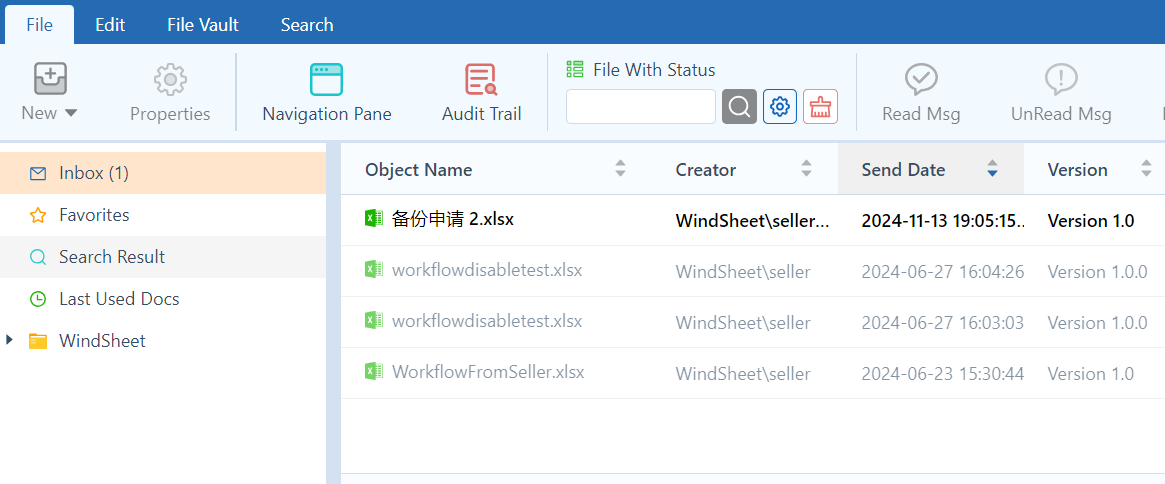Open the Properties gear icon
Image resolution: width=1165 pixels, height=484 pixels.
click(170, 79)
